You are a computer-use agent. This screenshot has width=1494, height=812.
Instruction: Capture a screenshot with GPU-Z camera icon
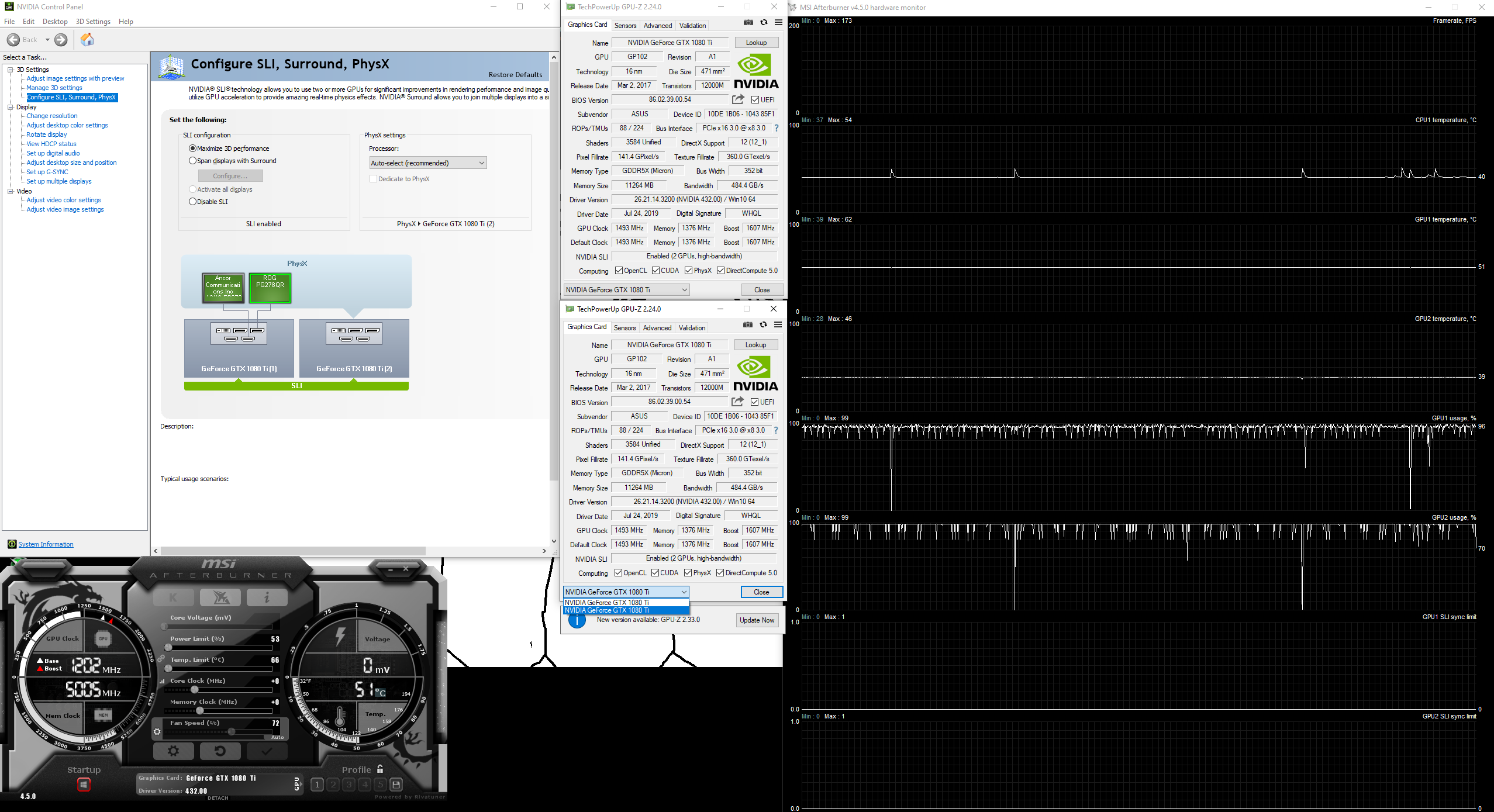pos(748,22)
